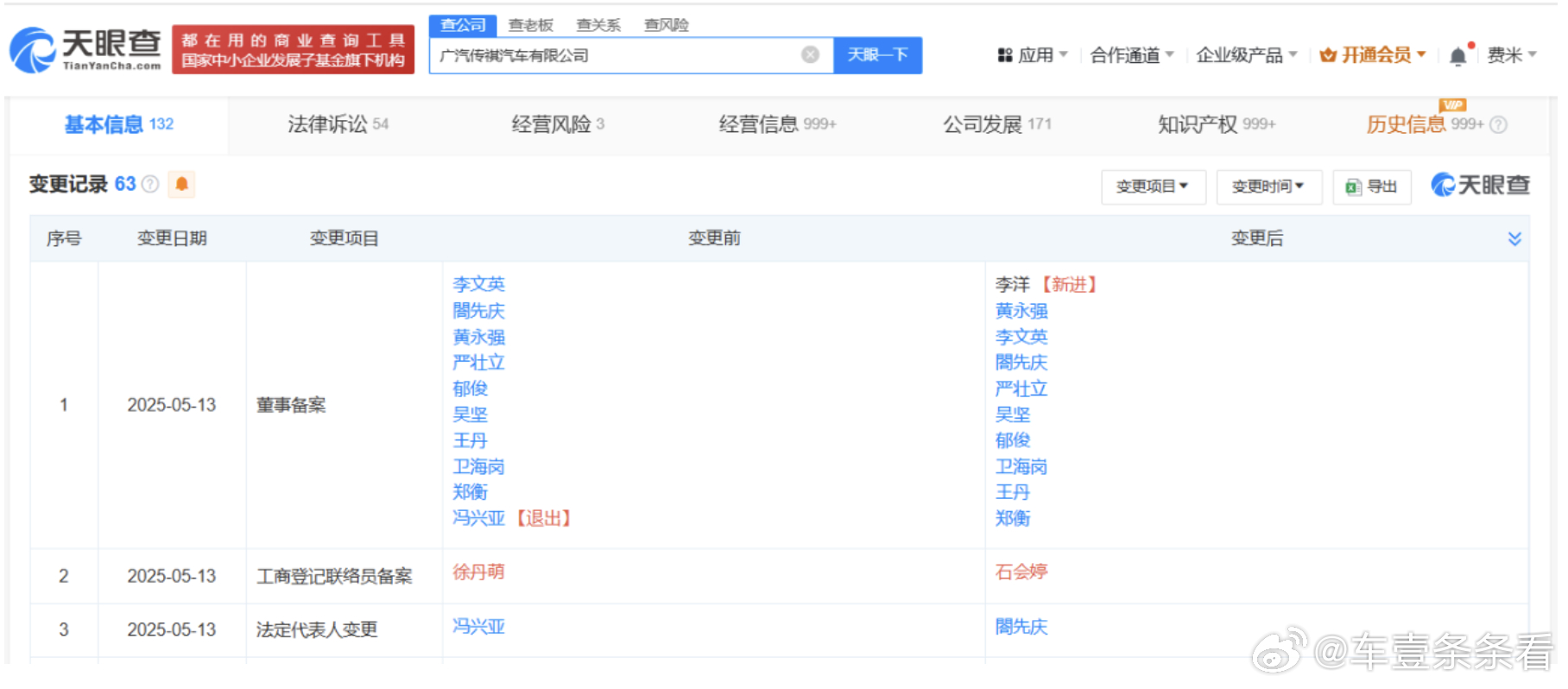
Task: Clear the search field with the X icon
Action: pos(810,55)
